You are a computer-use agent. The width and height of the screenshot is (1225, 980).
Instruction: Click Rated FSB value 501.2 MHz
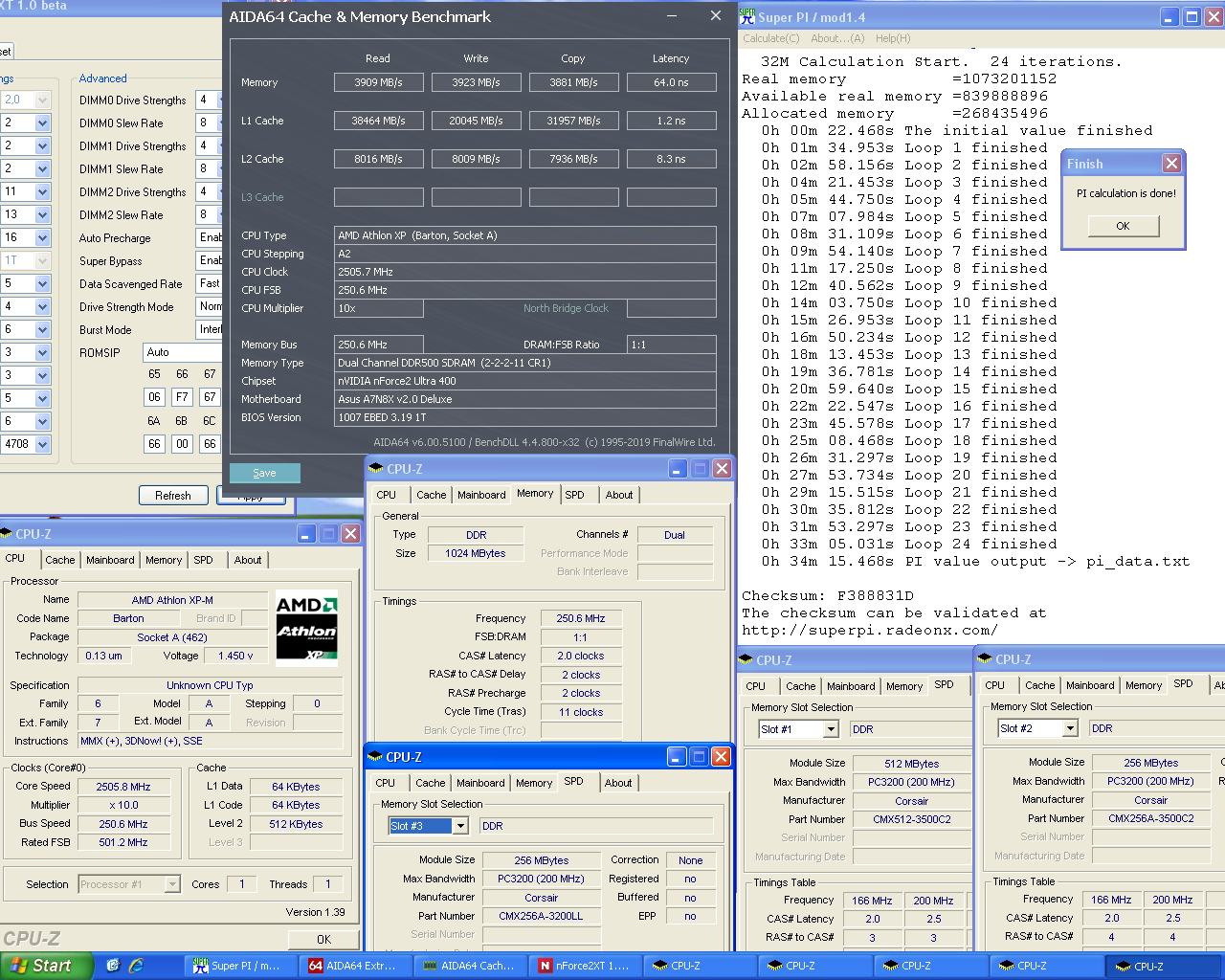[123, 842]
